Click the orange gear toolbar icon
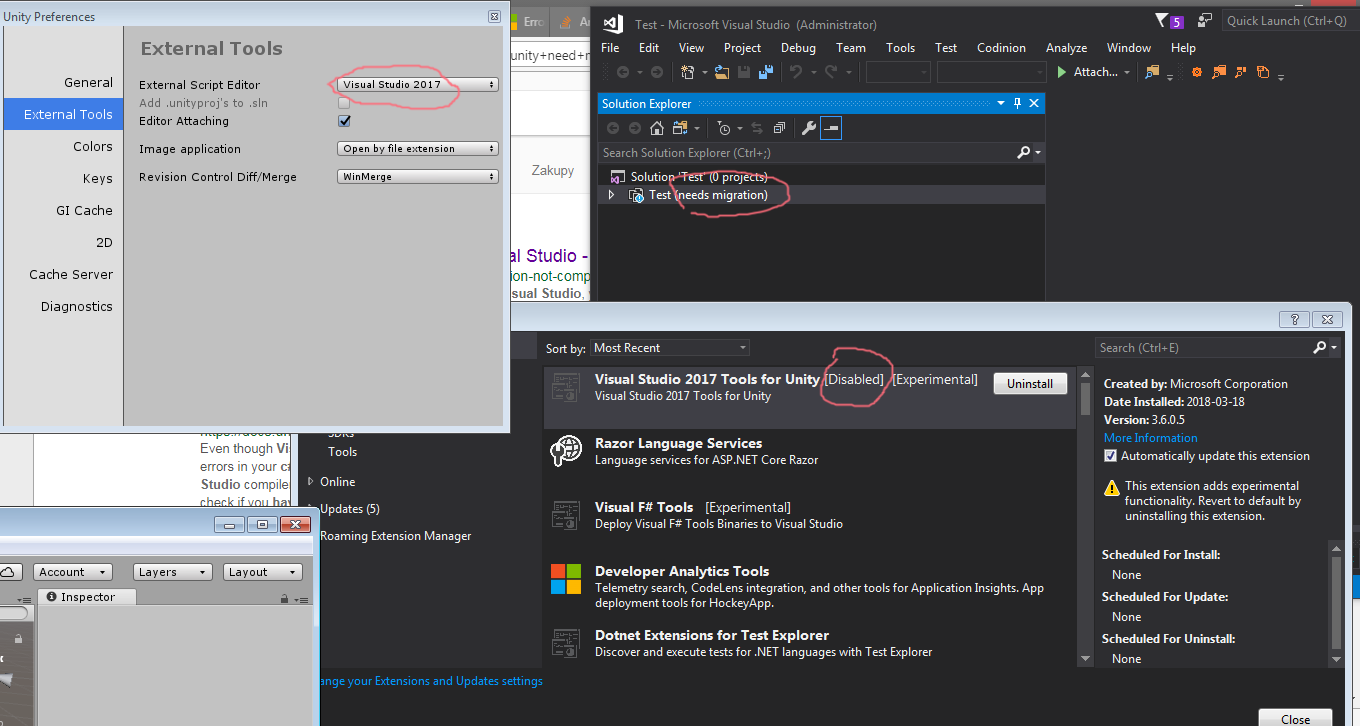 point(1196,72)
